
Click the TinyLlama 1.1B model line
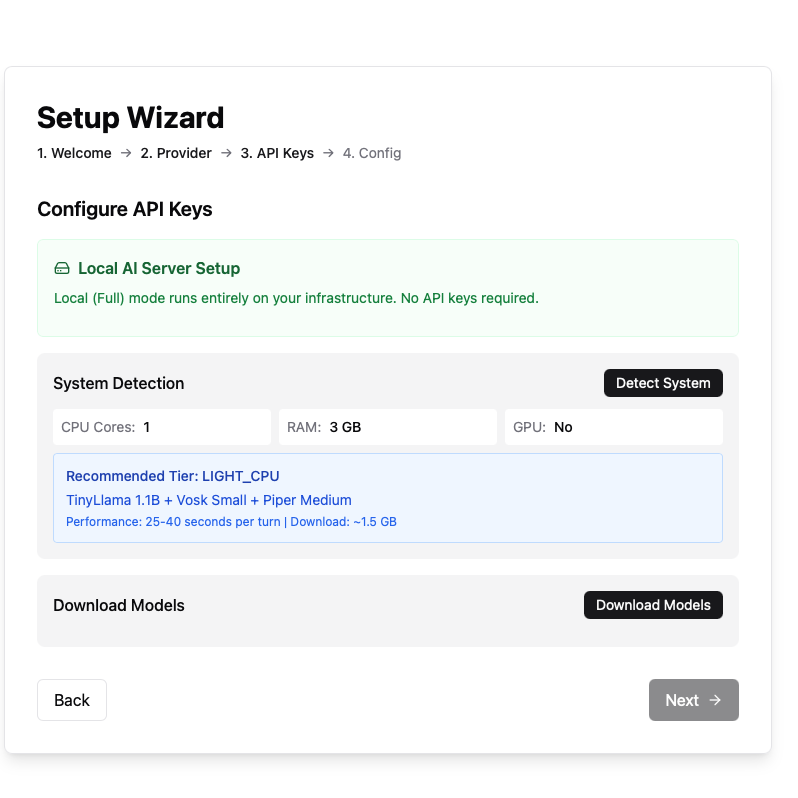(x=209, y=500)
